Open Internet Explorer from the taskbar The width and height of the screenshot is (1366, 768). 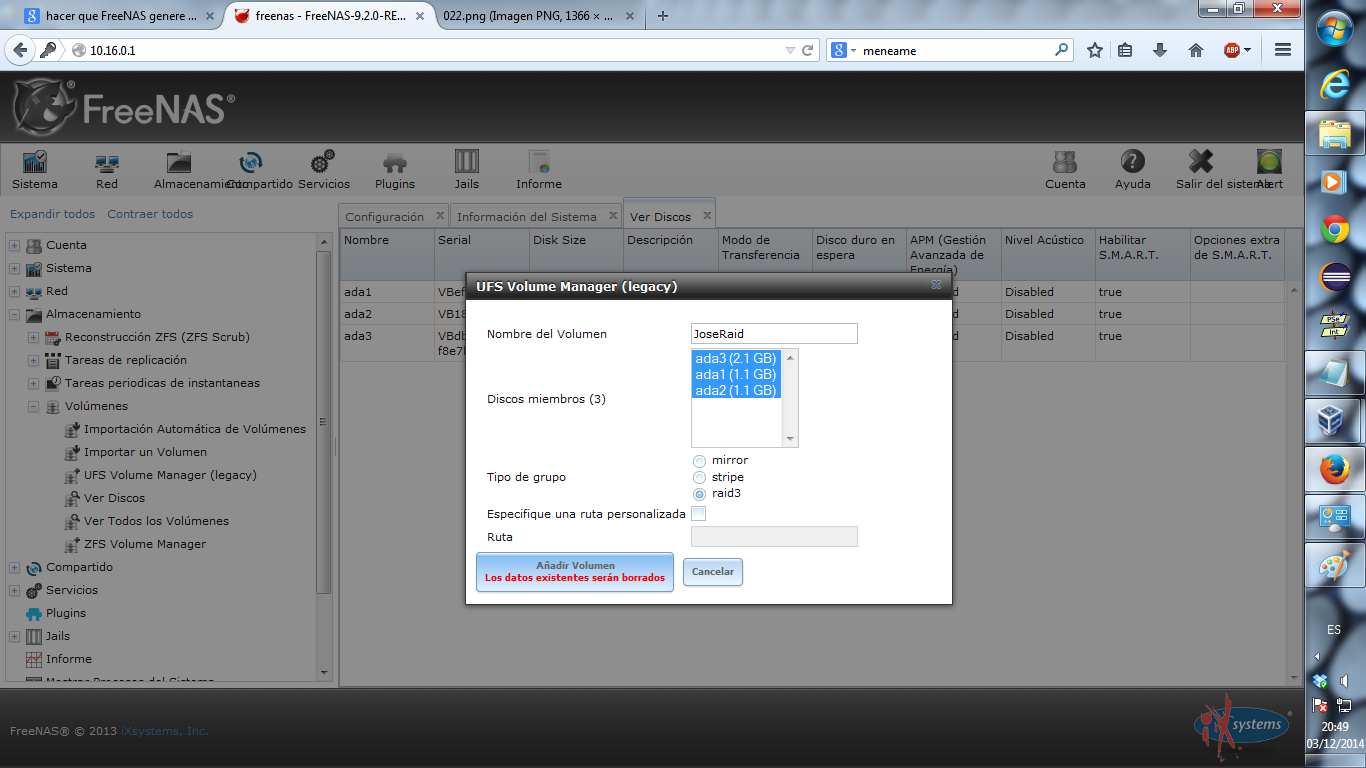tap(1335, 84)
